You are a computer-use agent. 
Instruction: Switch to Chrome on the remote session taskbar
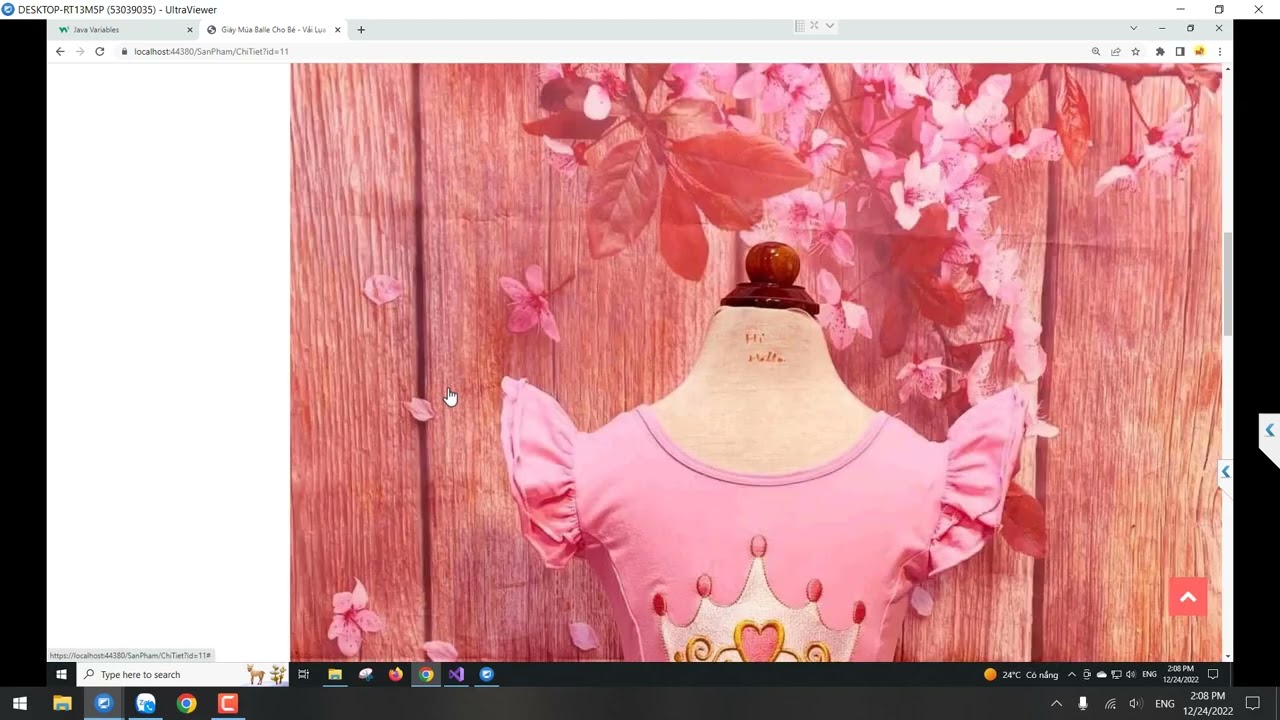tap(426, 674)
